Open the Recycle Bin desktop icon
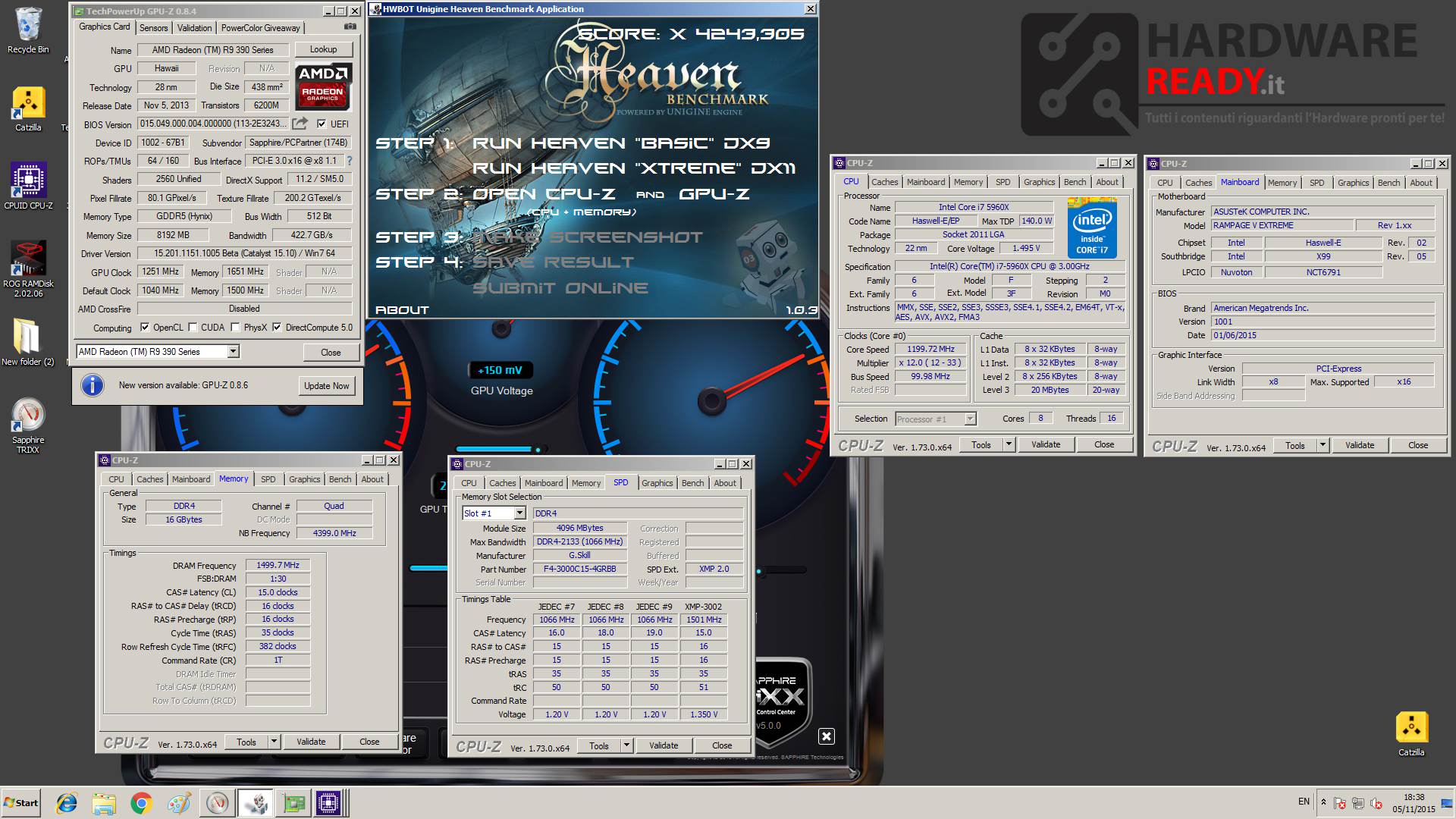The image size is (1456, 819). tap(28, 30)
